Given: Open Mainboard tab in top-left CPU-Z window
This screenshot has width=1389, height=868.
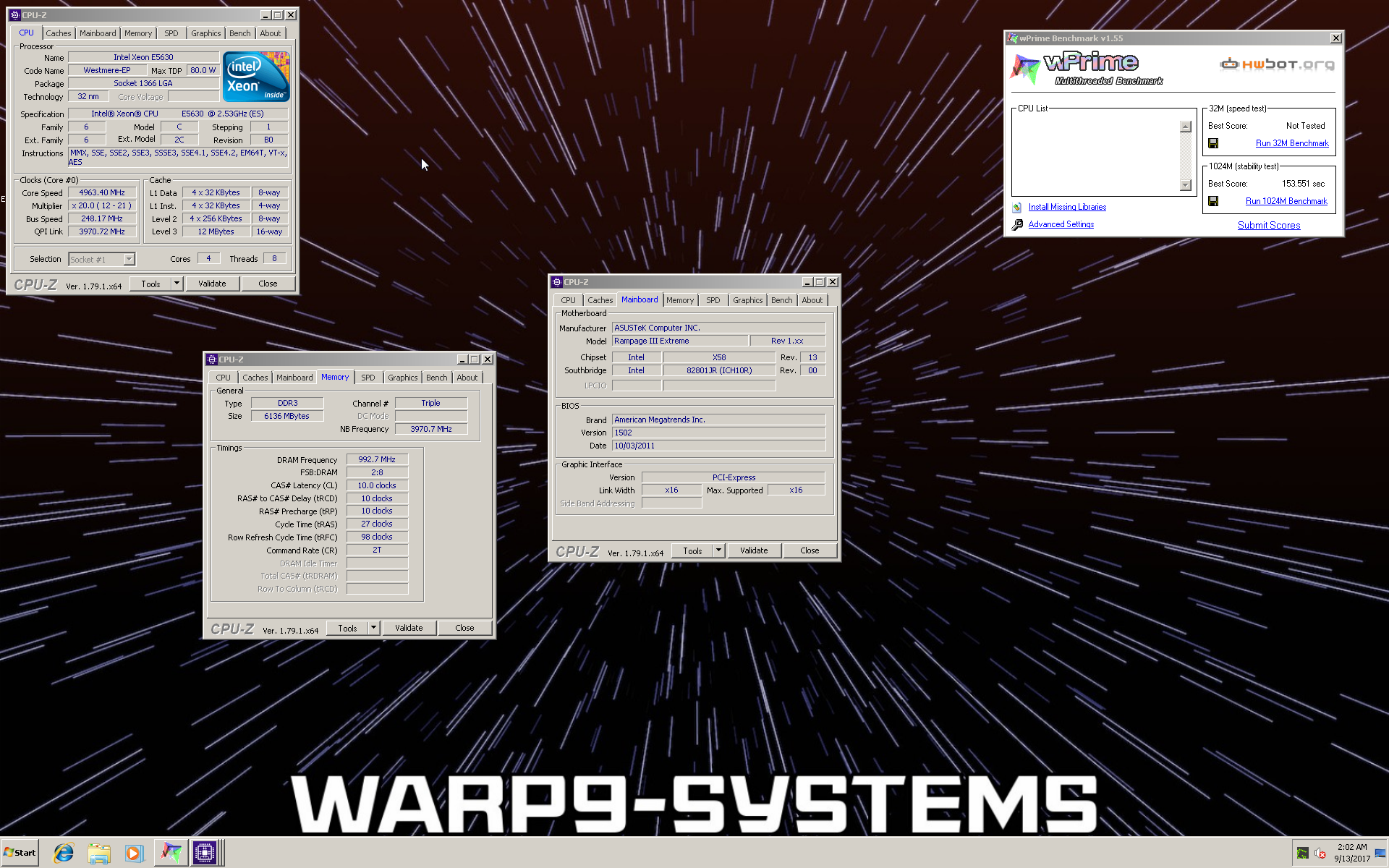Looking at the screenshot, I should point(98,33).
